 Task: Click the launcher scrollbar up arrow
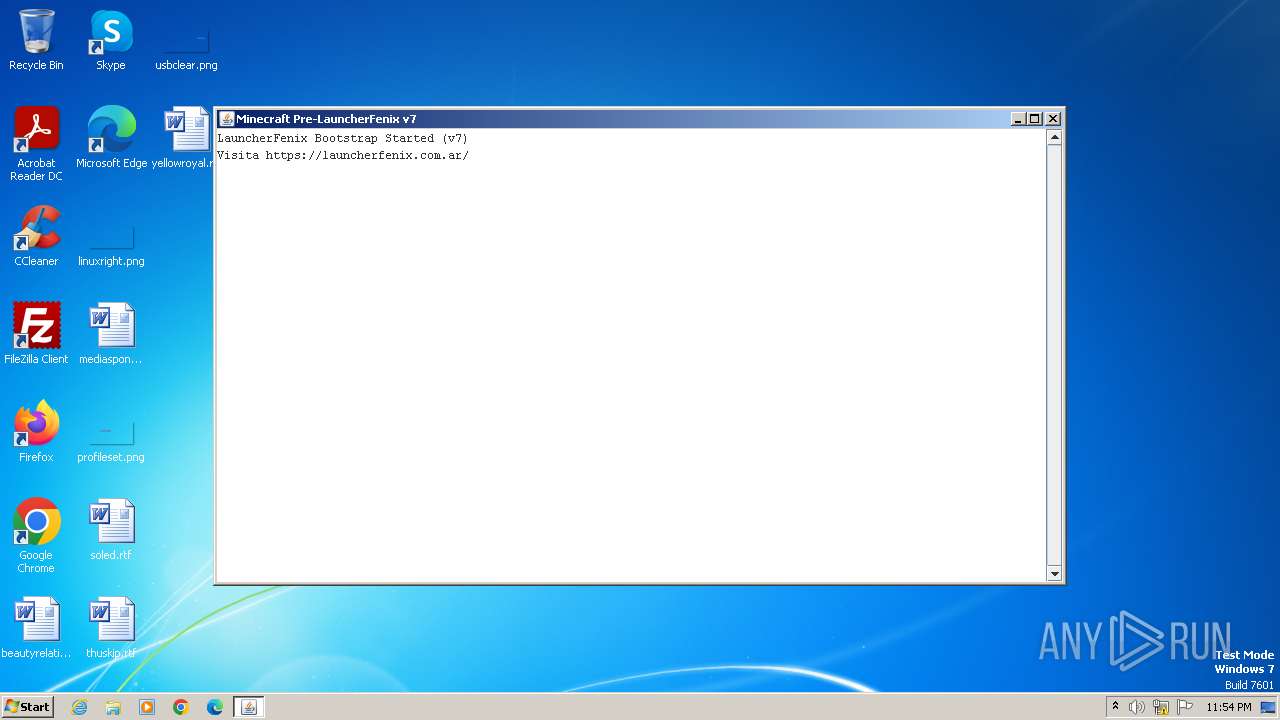[1054, 138]
